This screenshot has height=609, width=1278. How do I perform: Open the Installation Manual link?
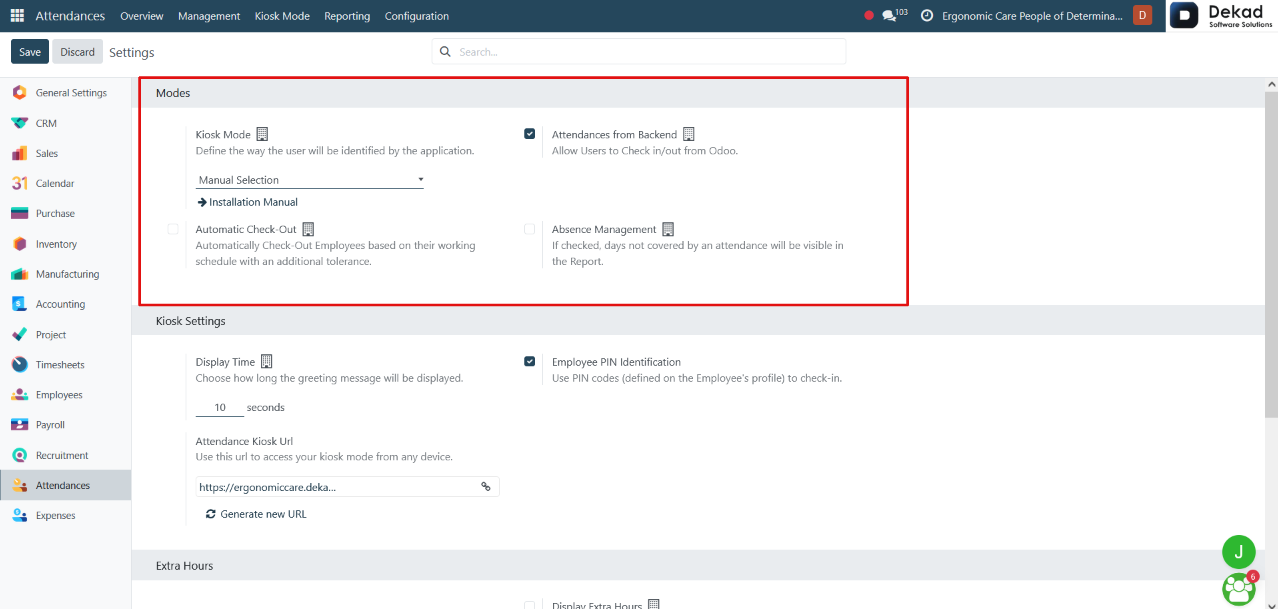click(x=247, y=202)
